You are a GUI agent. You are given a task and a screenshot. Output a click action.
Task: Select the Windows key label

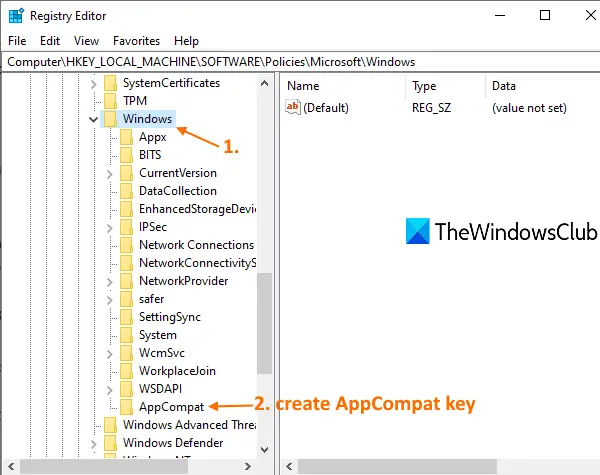[x=147, y=119]
